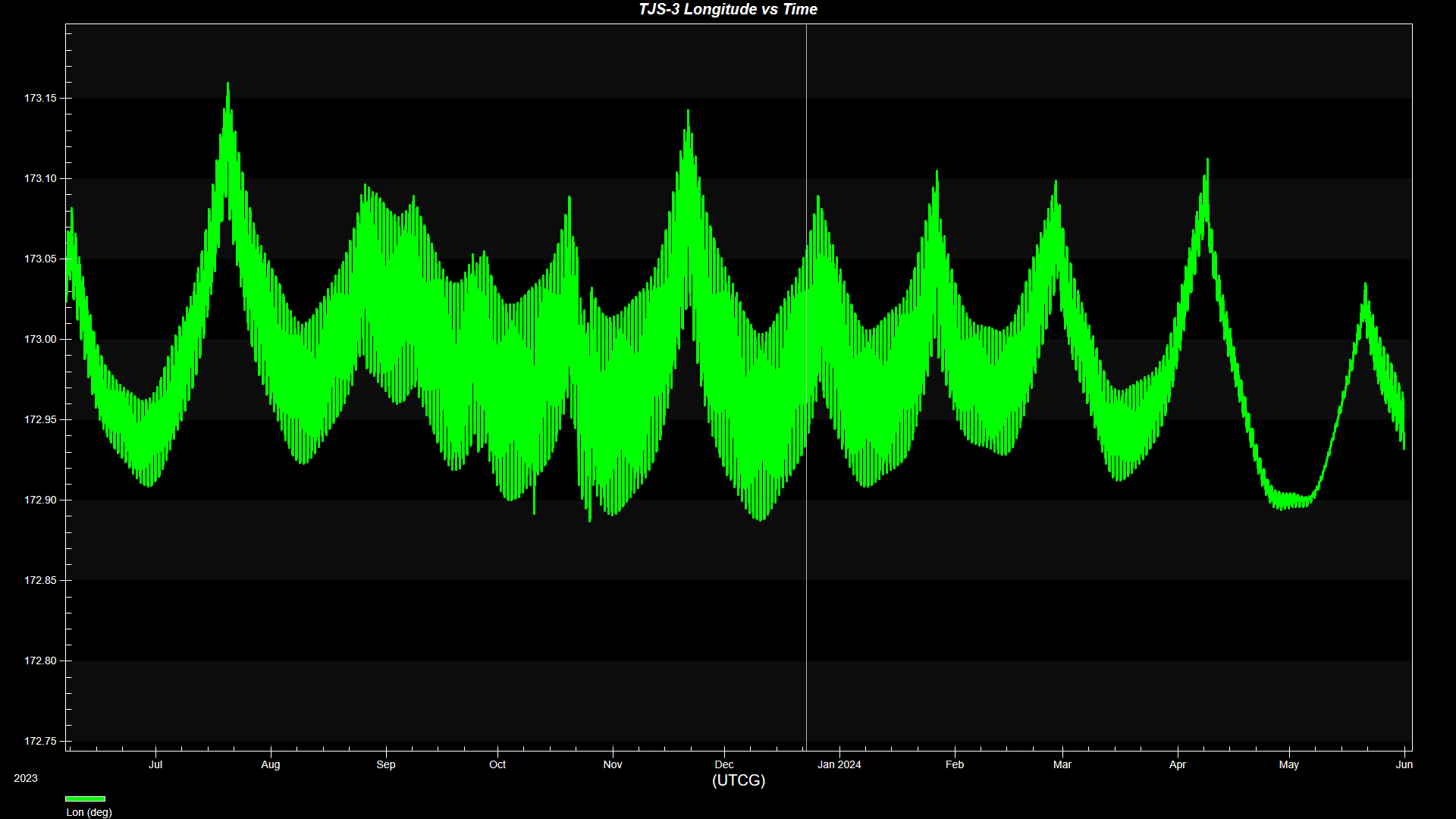The width and height of the screenshot is (1456, 819).
Task: Click the Apr month label
Action: 1177,764
